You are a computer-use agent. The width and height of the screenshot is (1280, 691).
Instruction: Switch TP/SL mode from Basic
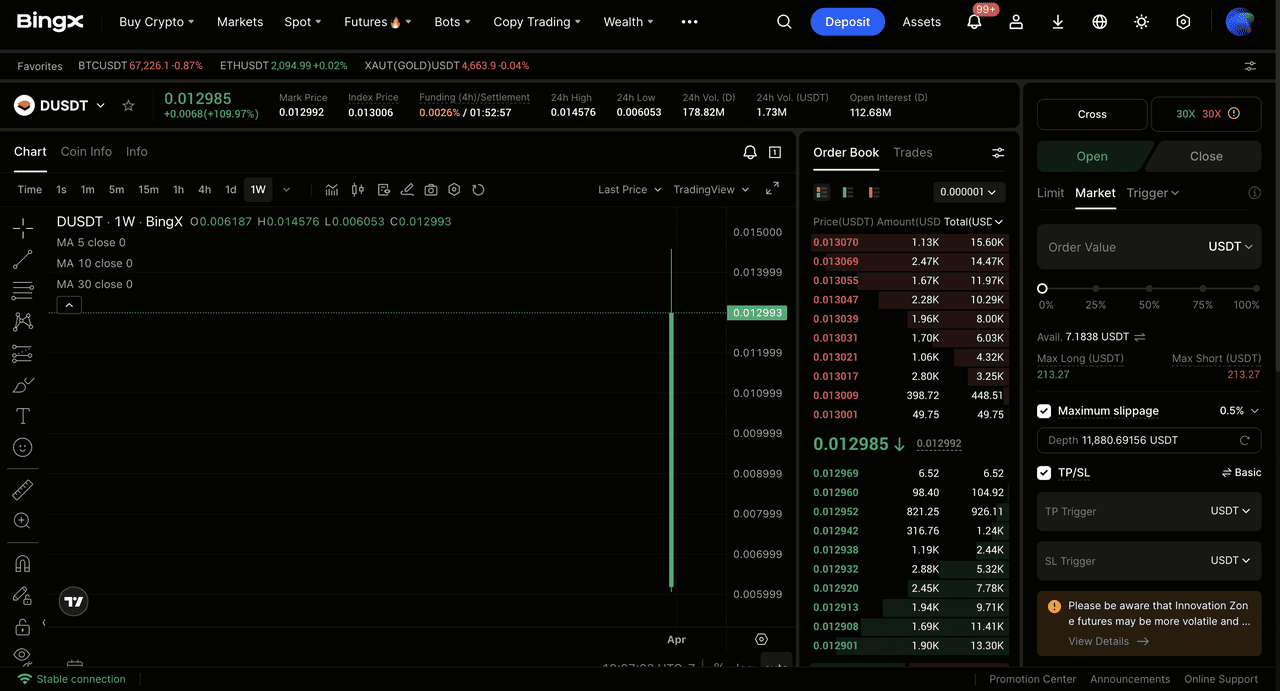pyautogui.click(x=1241, y=473)
